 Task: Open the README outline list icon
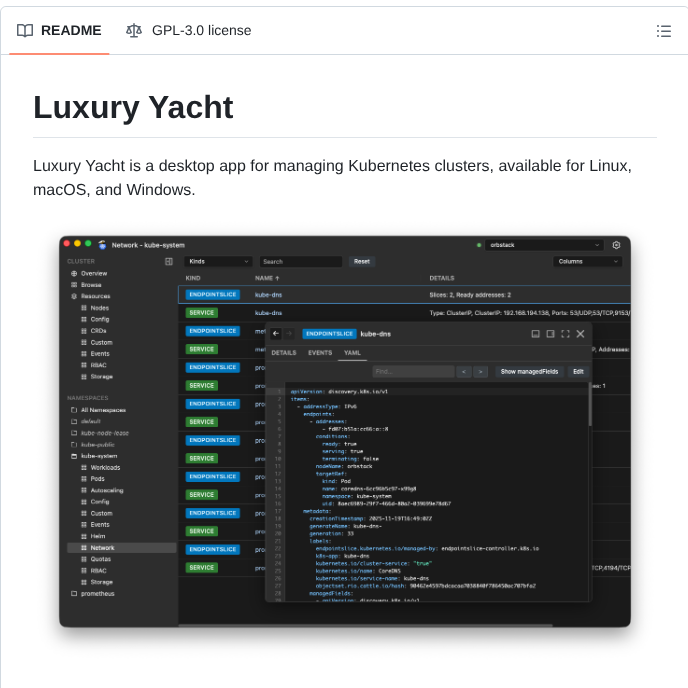coord(663,31)
